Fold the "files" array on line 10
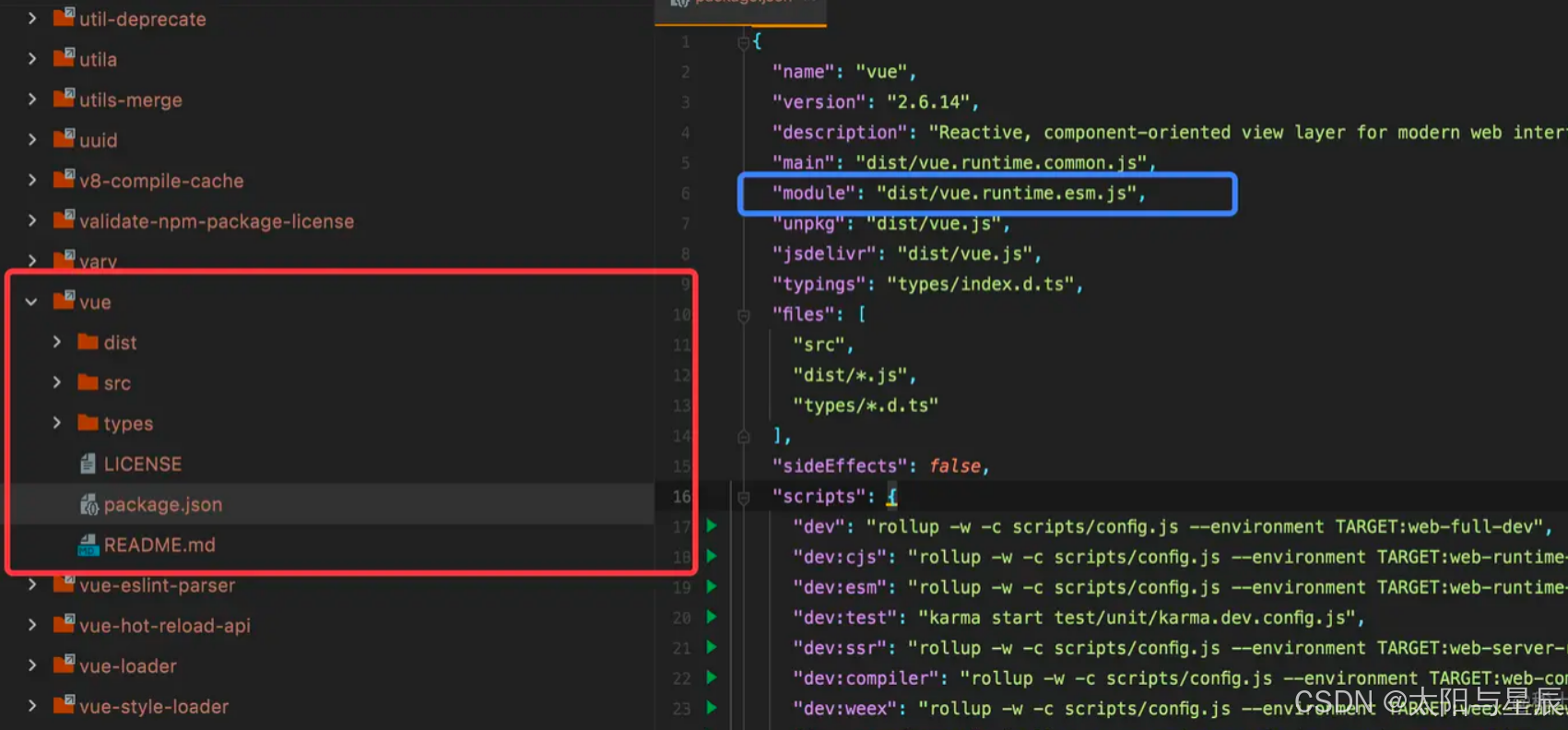This screenshot has width=1568, height=730. click(743, 315)
